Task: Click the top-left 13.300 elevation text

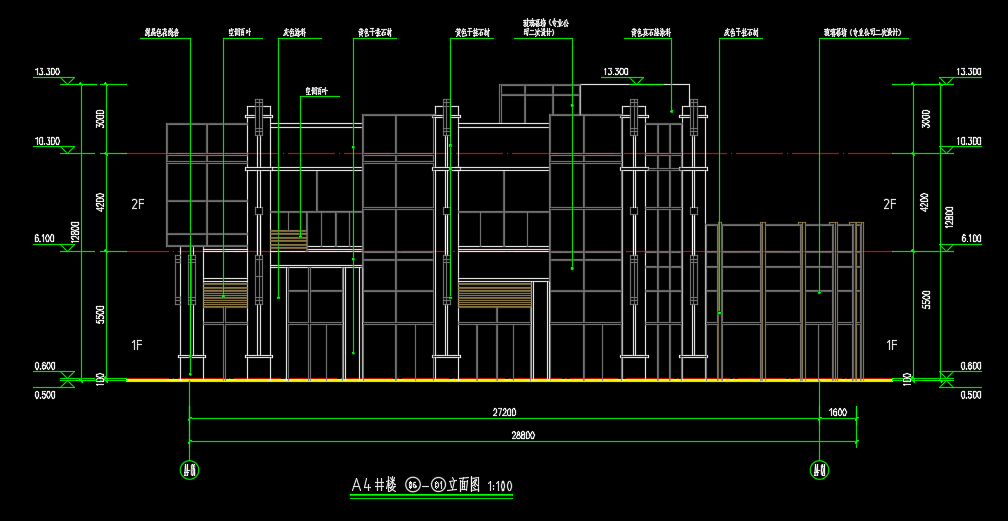Action: click(47, 72)
